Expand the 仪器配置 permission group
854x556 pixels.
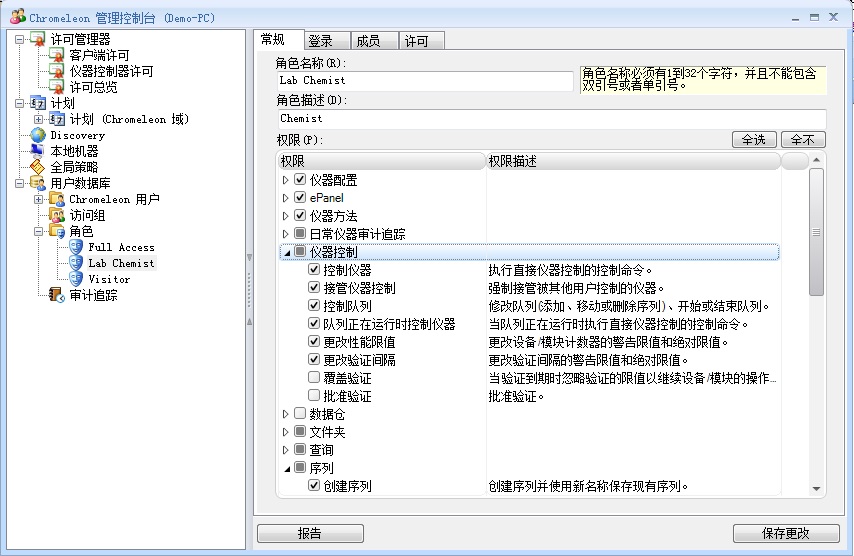click(285, 180)
